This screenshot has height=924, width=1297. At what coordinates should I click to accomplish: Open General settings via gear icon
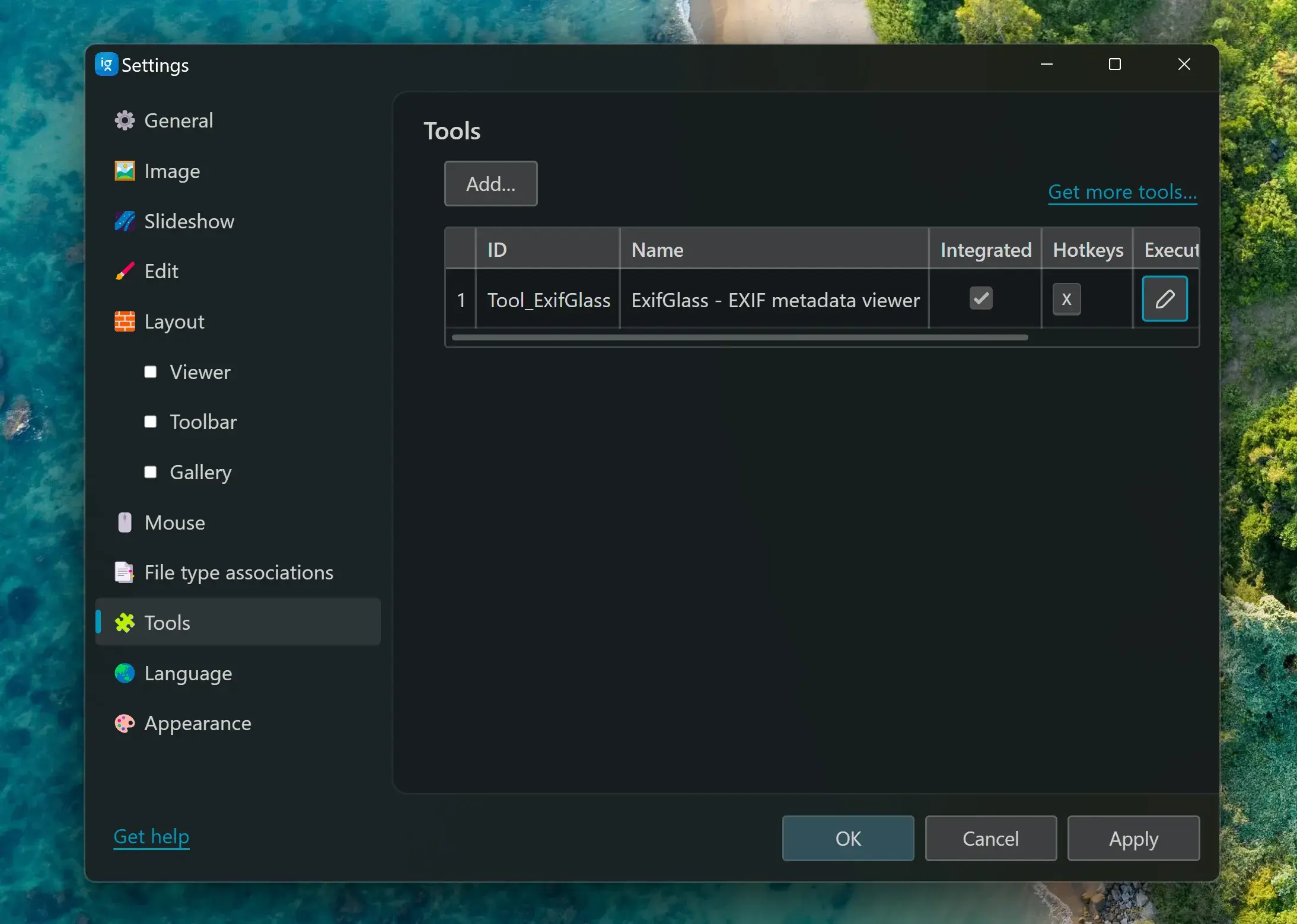[125, 121]
